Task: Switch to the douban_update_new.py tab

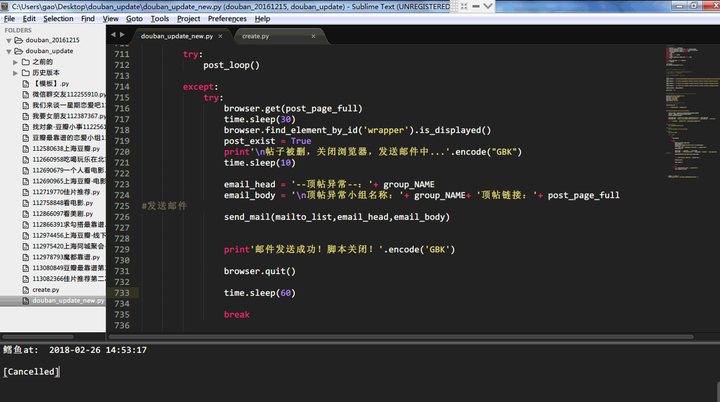Action: coord(177,36)
